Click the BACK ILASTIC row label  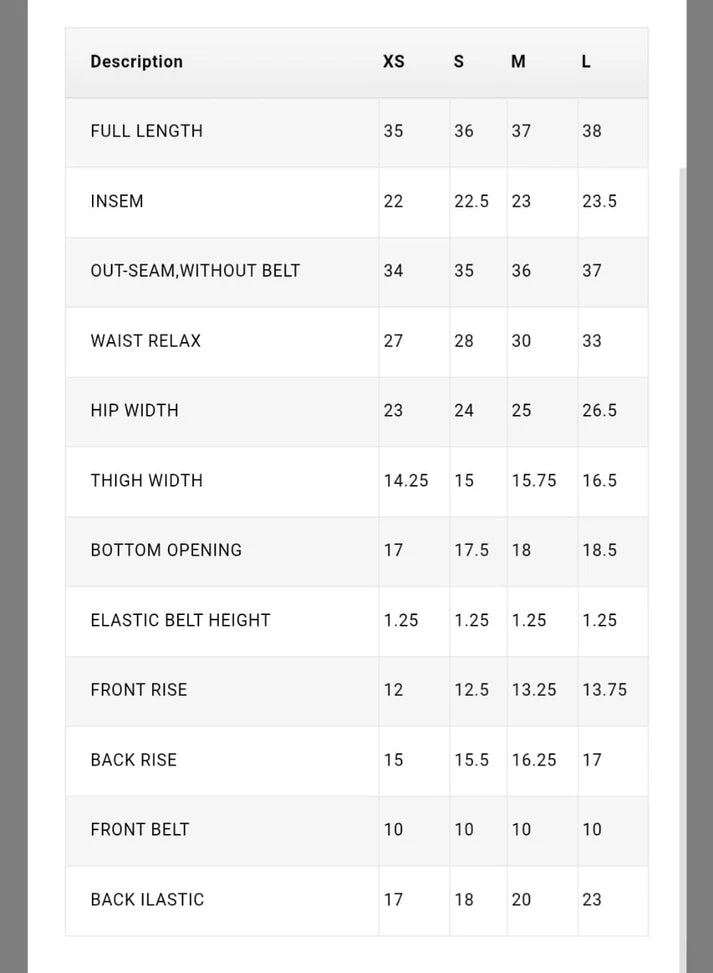pos(147,899)
